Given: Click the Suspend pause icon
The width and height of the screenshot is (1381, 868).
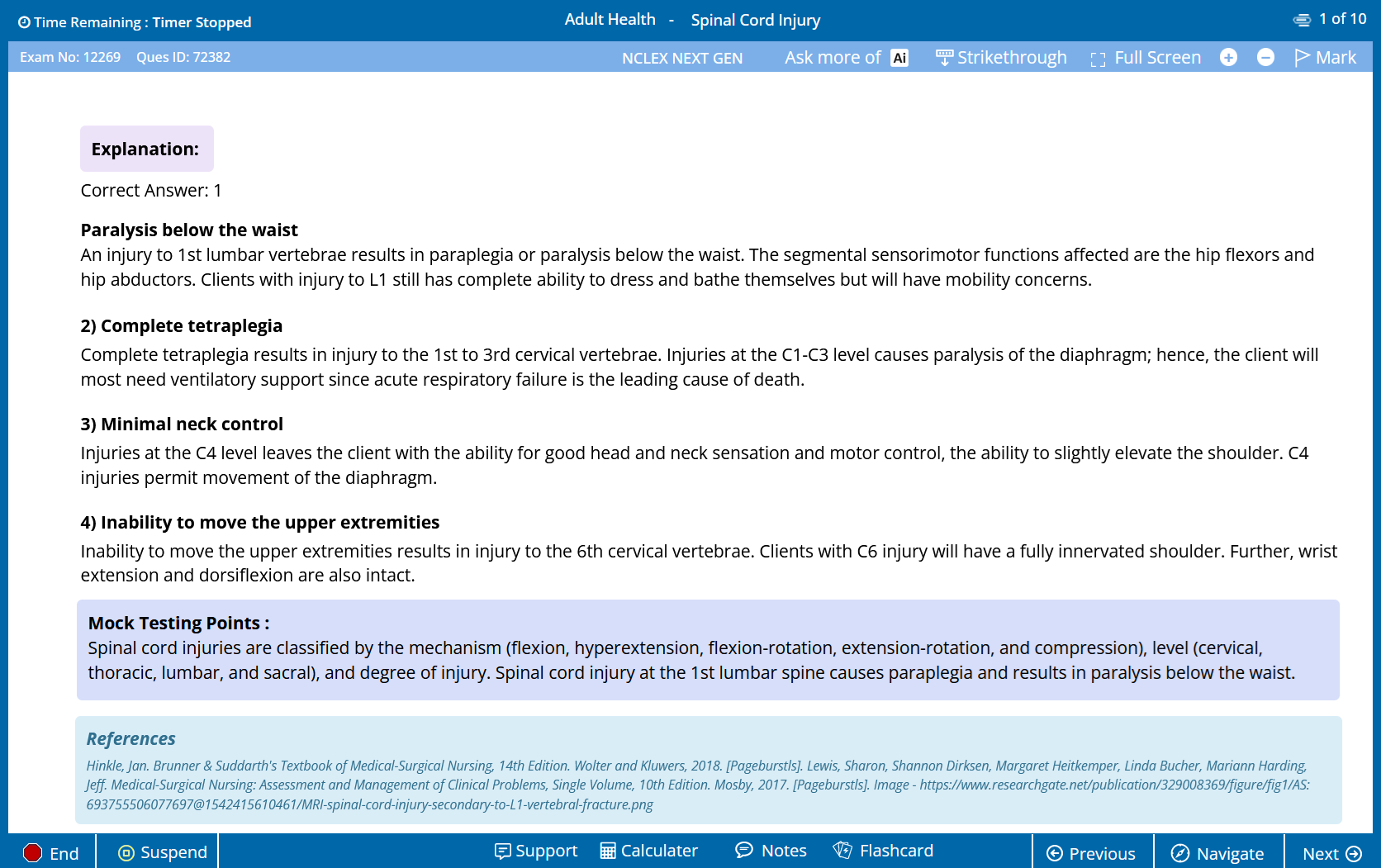Looking at the screenshot, I should (x=126, y=853).
